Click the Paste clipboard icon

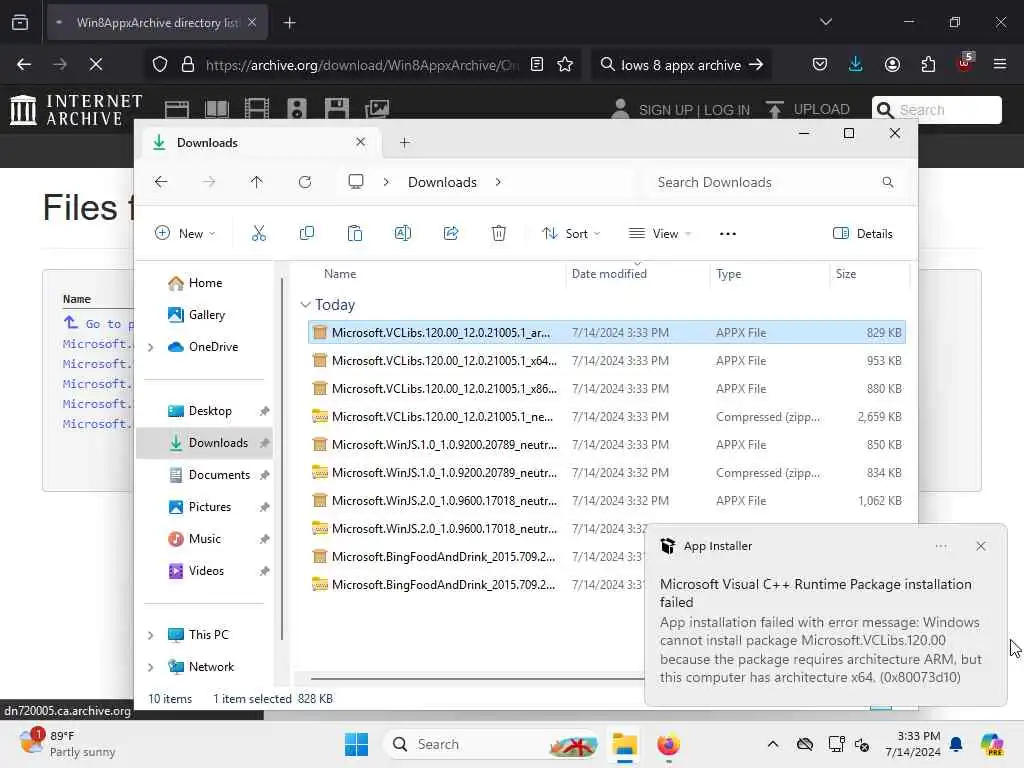(x=355, y=233)
